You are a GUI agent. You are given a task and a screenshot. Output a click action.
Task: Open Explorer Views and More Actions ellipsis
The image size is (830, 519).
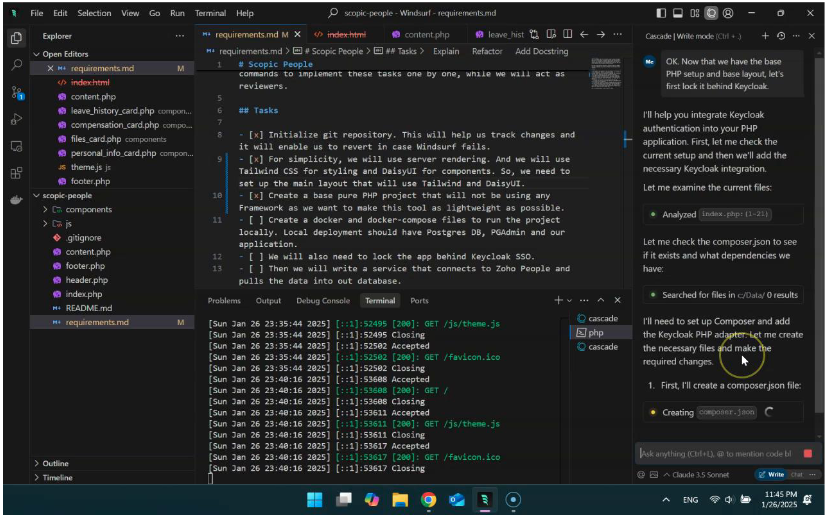click(180, 36)
